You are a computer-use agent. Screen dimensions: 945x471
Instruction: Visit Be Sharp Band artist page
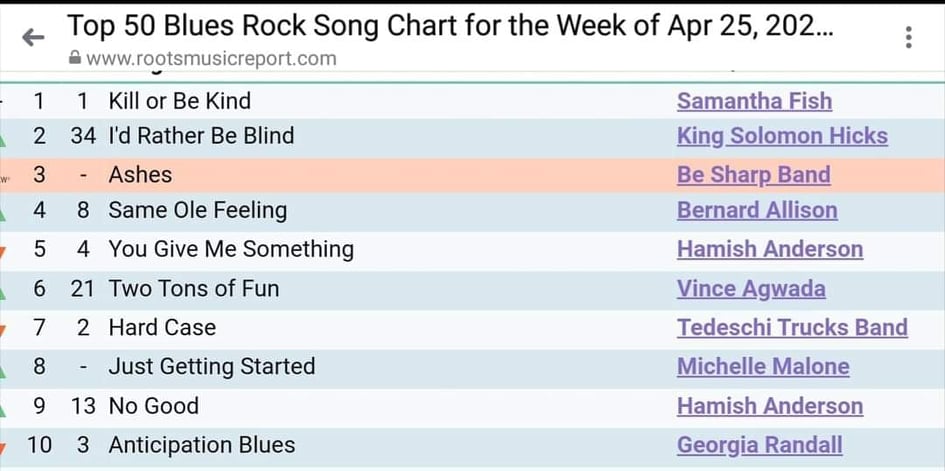click(x=754, y=175)
